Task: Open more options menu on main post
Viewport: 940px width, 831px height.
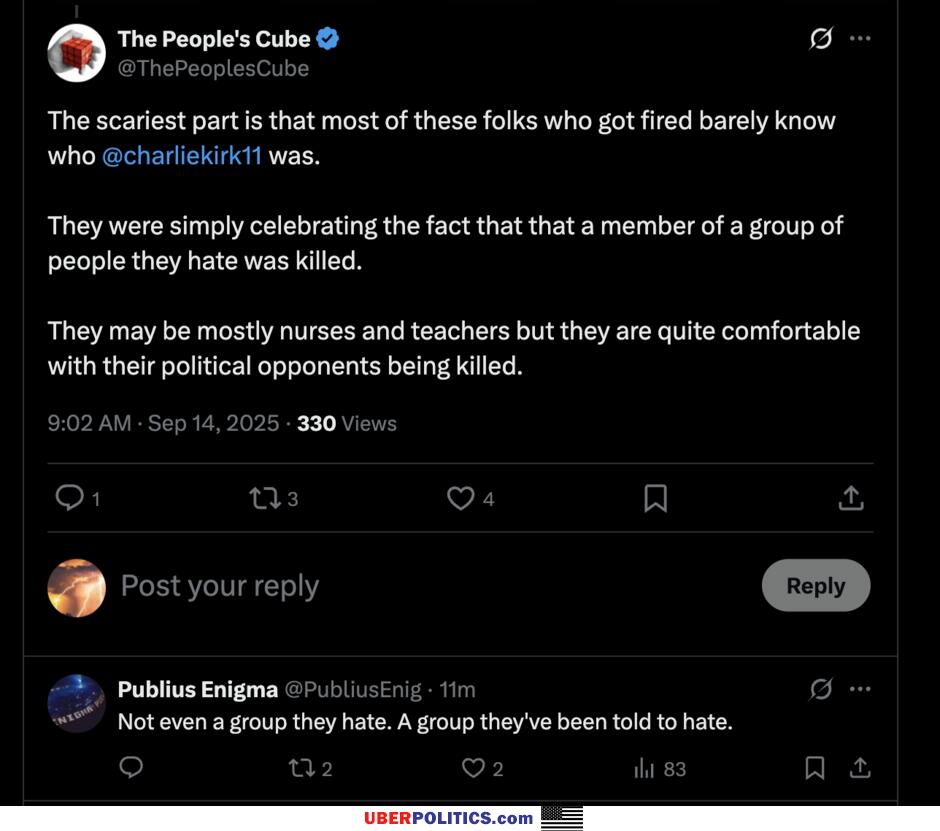Action: pyautogui.click(x=860, y=39)
